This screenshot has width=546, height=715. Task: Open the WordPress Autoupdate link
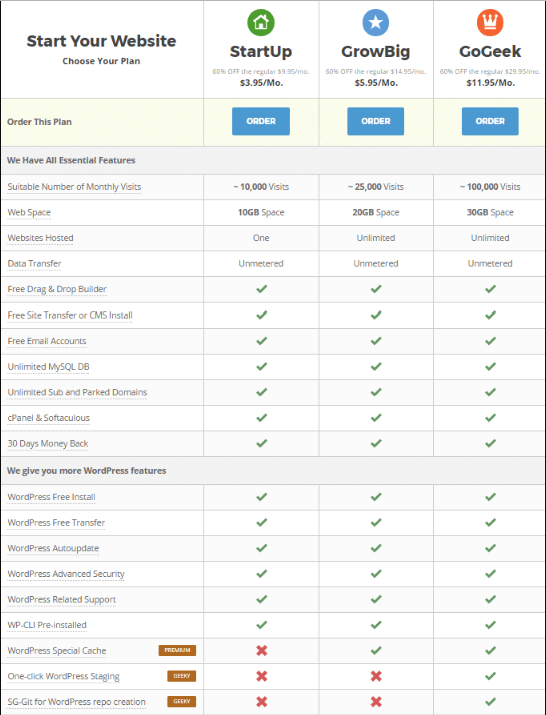[53, 548]
